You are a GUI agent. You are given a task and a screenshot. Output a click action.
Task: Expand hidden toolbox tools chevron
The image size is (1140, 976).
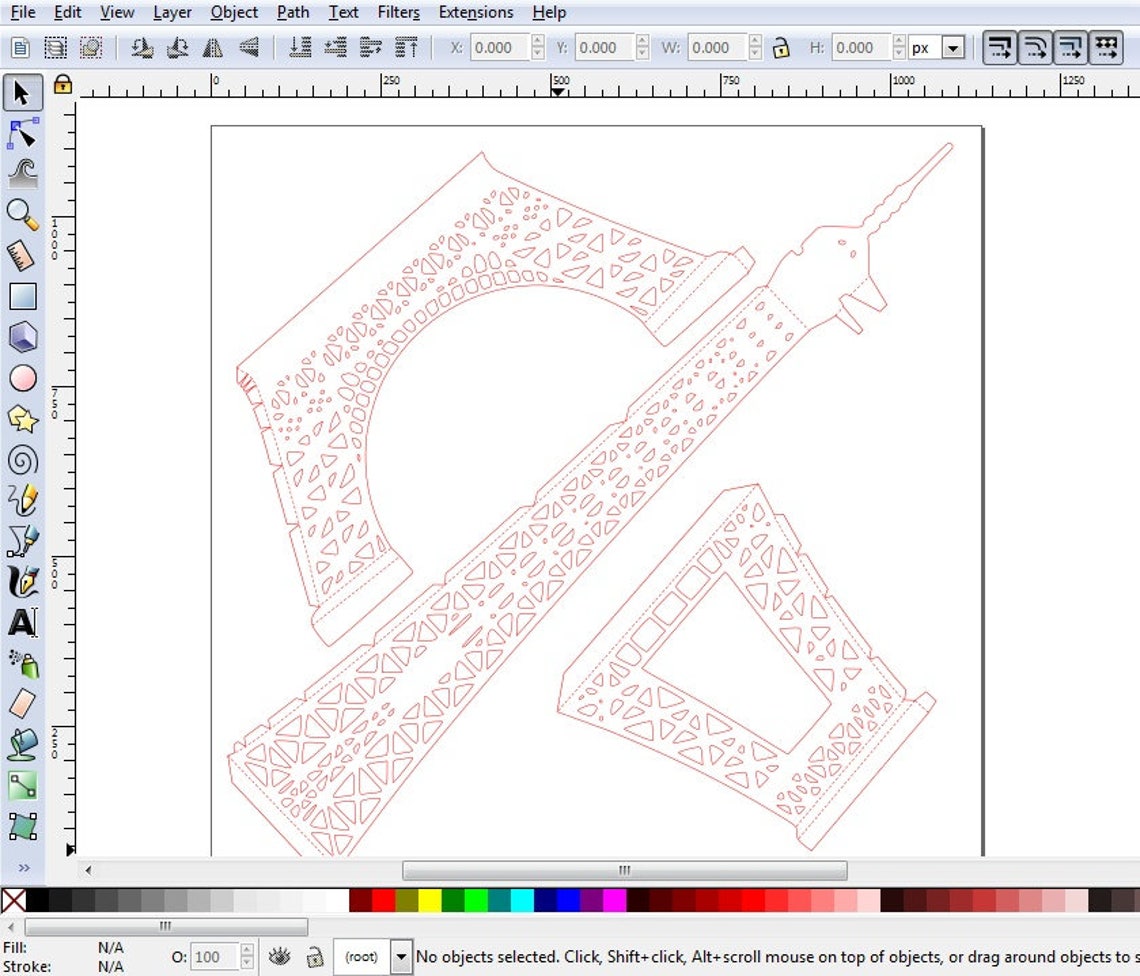tap(23, 868)
